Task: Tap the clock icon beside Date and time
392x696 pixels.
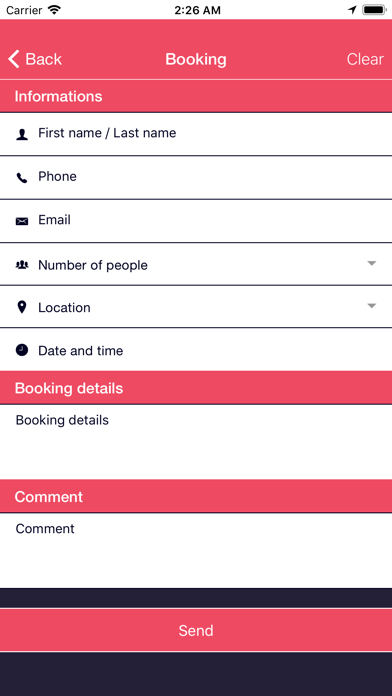Action: (x=22, y=350)
